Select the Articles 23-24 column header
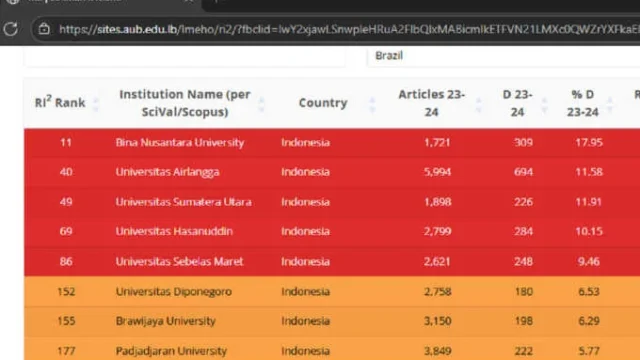 pyautogui.click(x=431, y=103)
